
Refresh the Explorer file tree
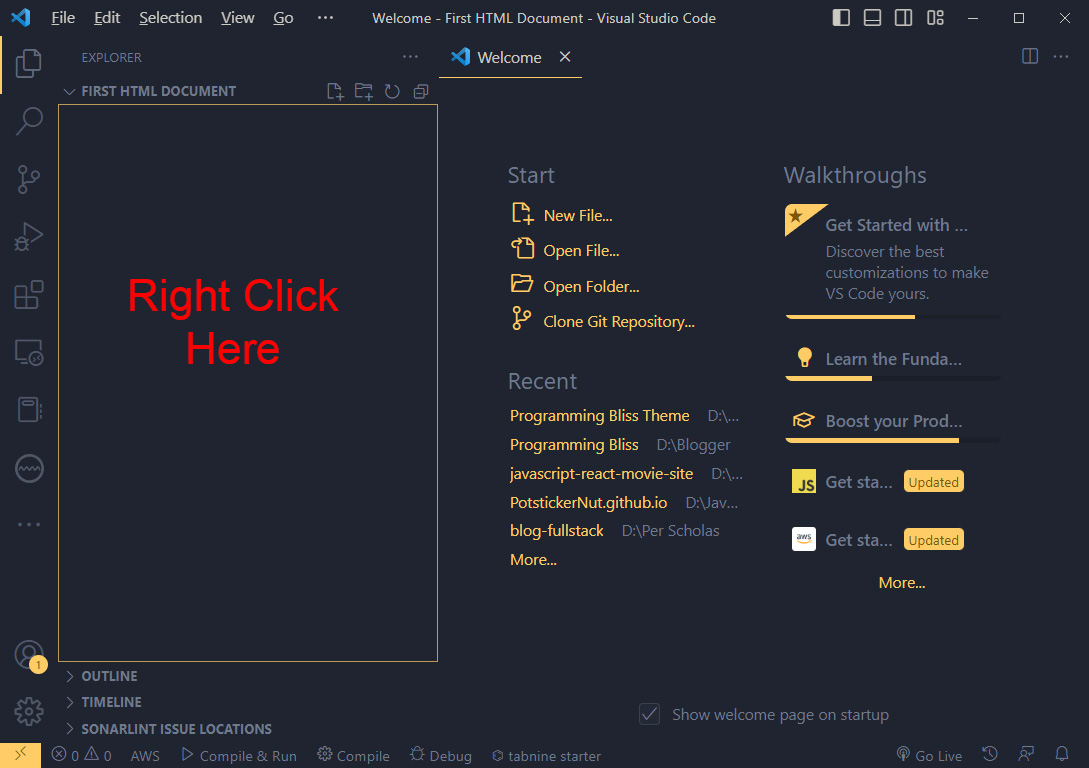392,92
